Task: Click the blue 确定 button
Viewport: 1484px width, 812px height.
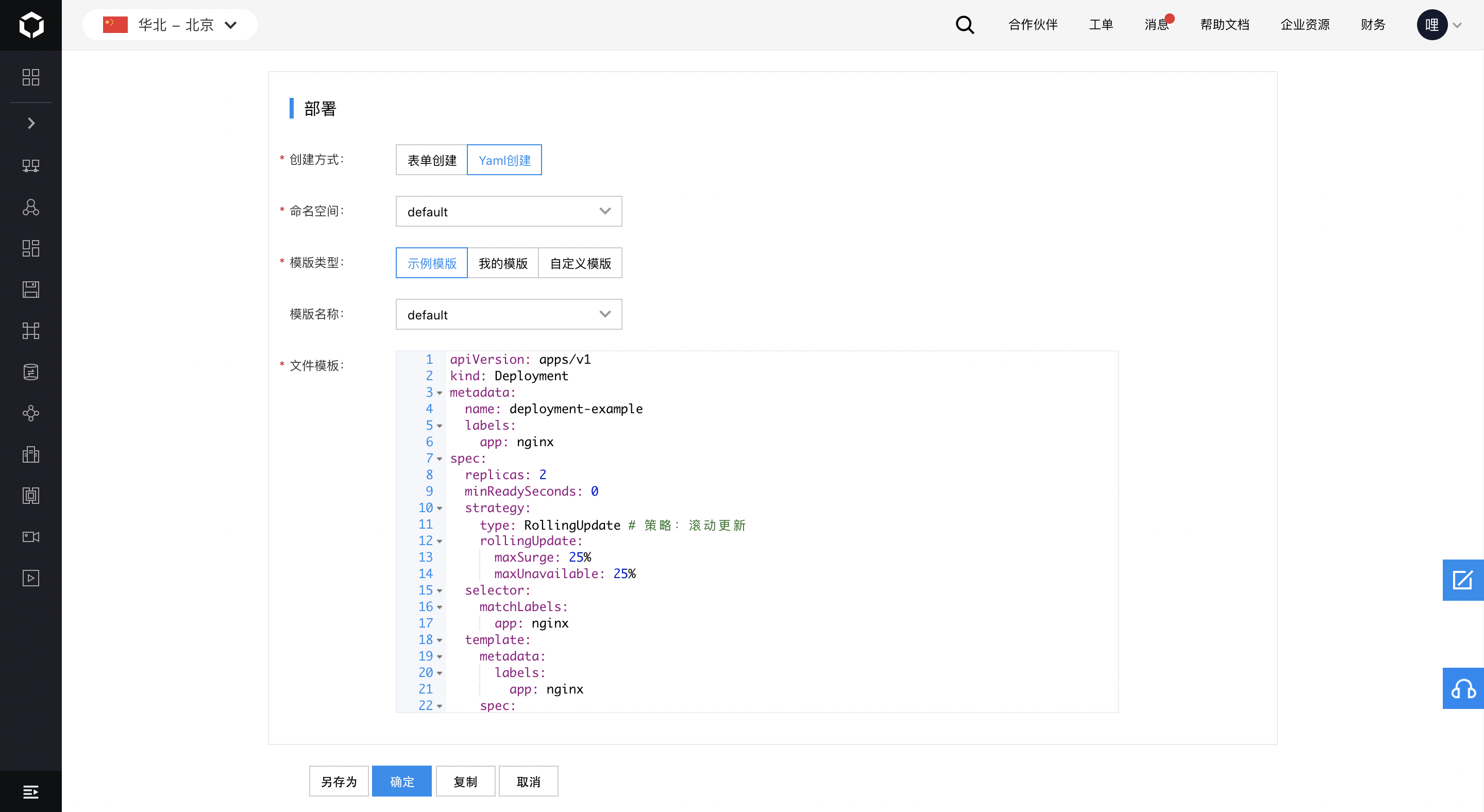Action: 401,781
